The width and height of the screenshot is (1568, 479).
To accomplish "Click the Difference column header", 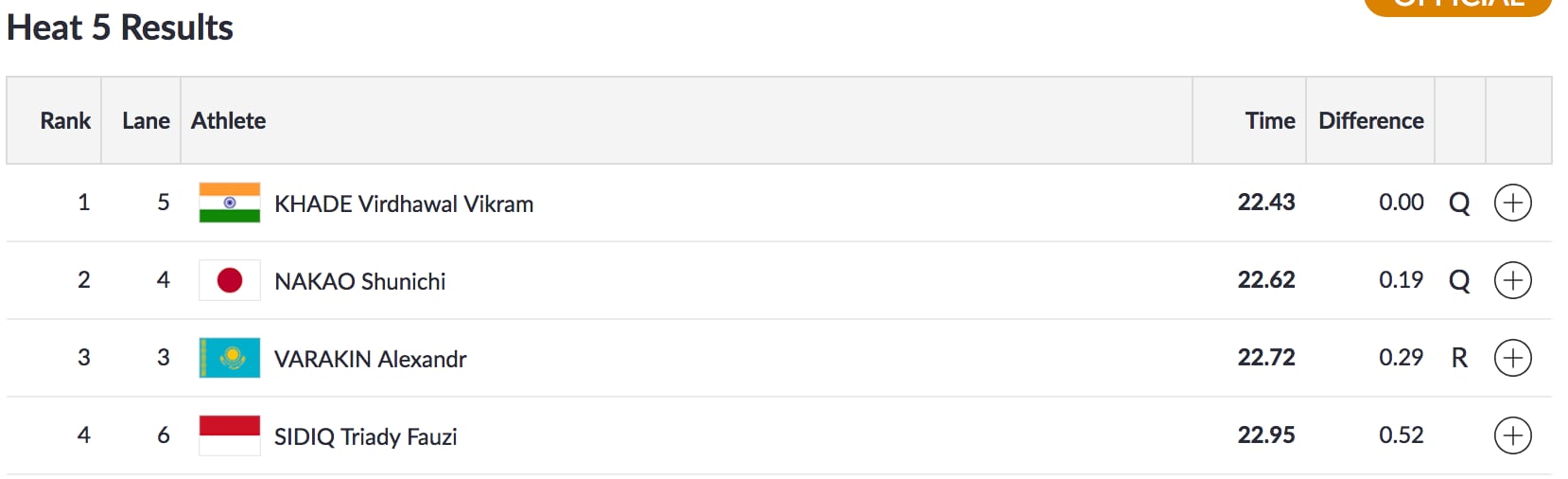I will pyautogui.click(x=1370, y=121).
